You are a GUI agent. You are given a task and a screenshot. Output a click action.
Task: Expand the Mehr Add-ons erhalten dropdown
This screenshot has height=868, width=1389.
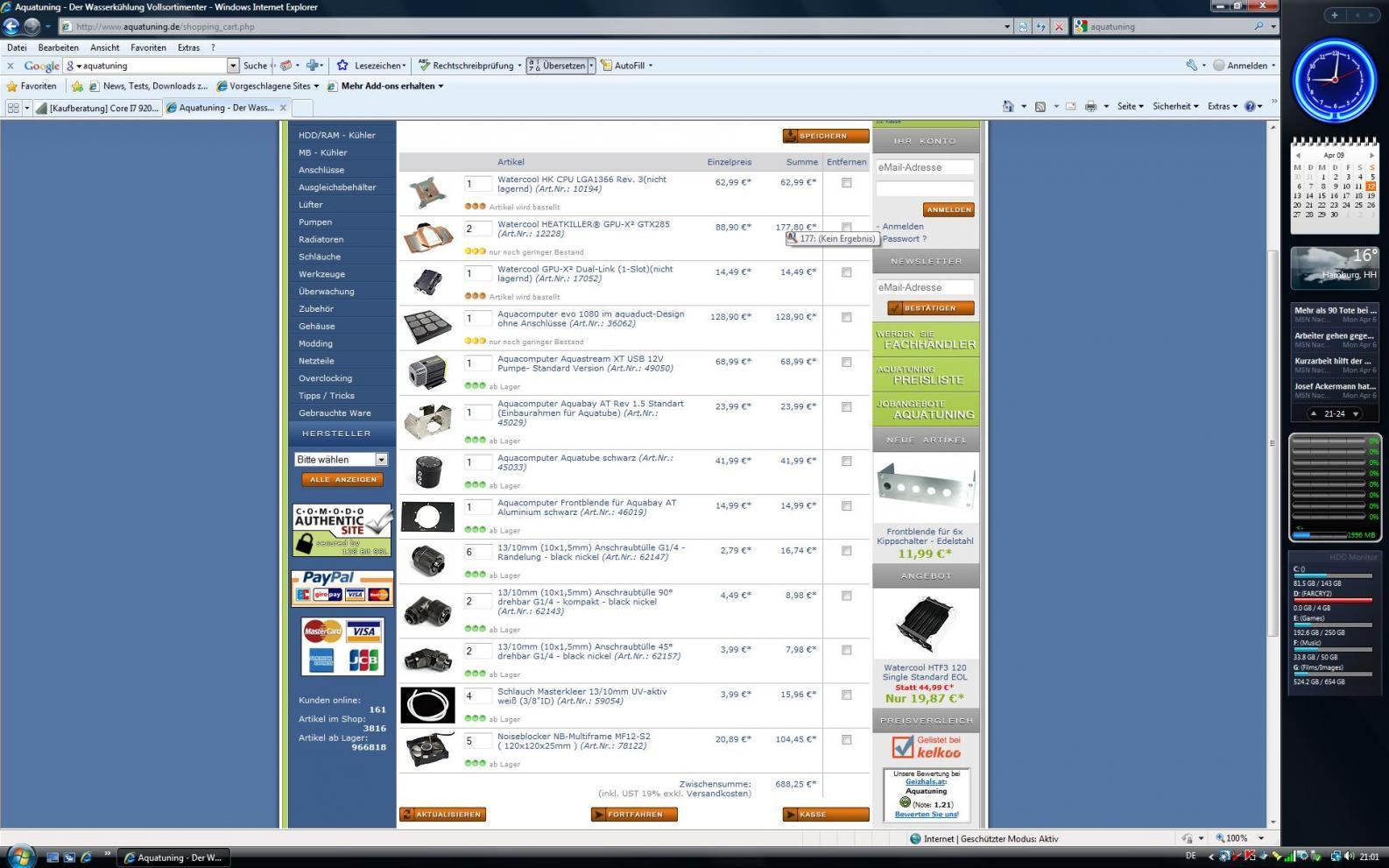point(441,86)
